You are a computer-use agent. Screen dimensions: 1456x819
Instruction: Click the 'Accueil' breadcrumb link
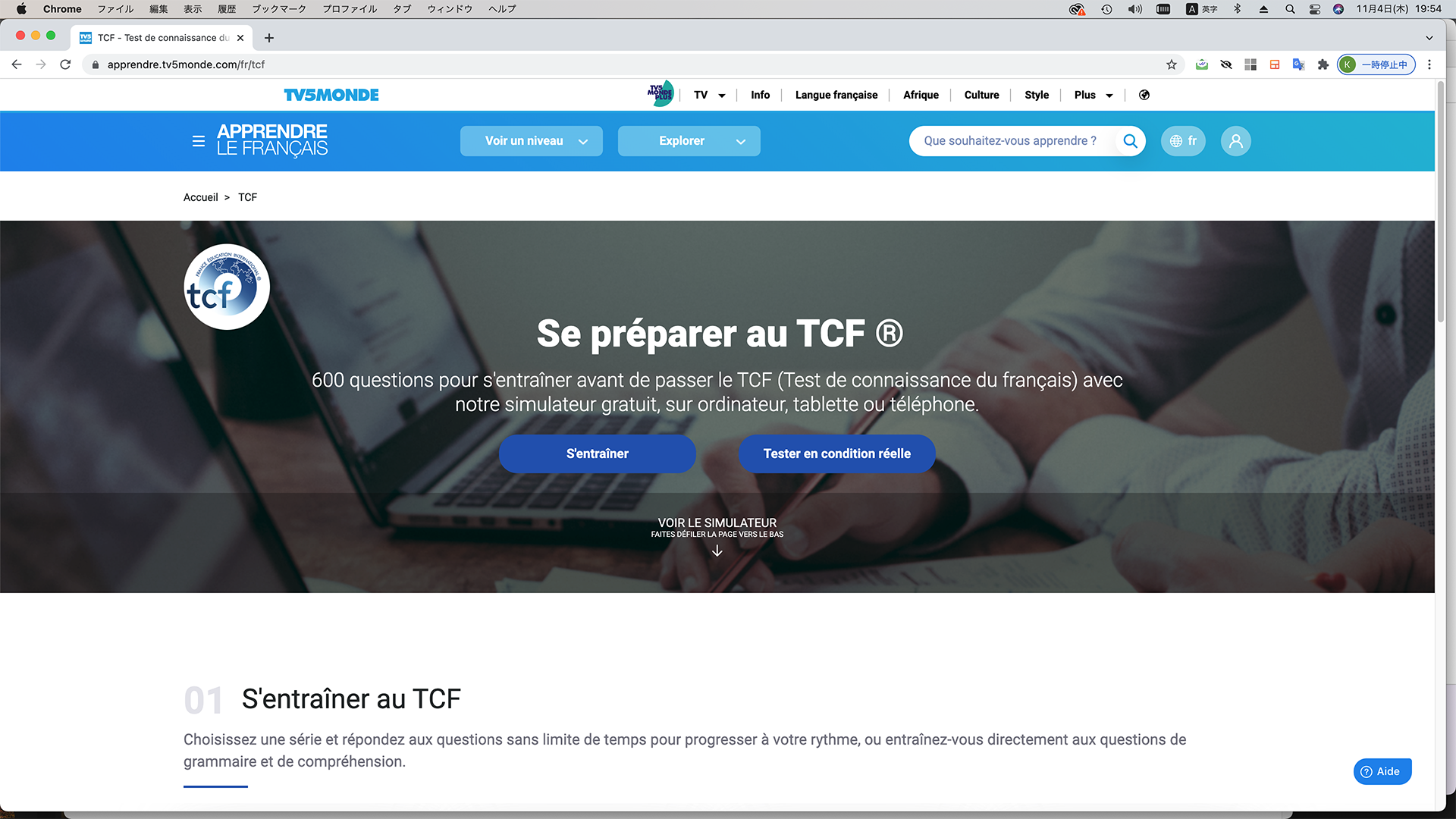pos(200,197)
